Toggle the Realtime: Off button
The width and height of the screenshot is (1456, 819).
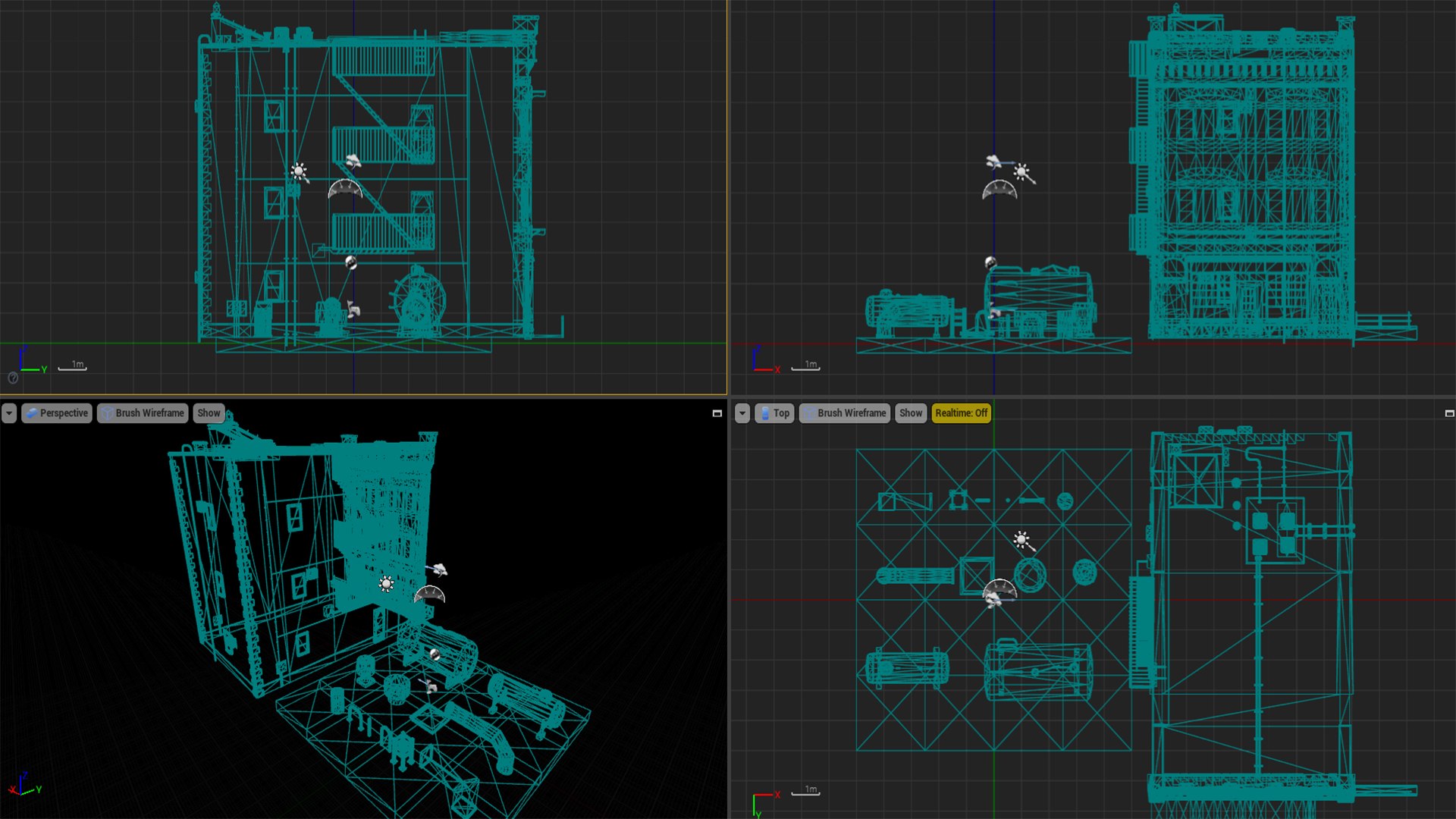coord(961,413)
